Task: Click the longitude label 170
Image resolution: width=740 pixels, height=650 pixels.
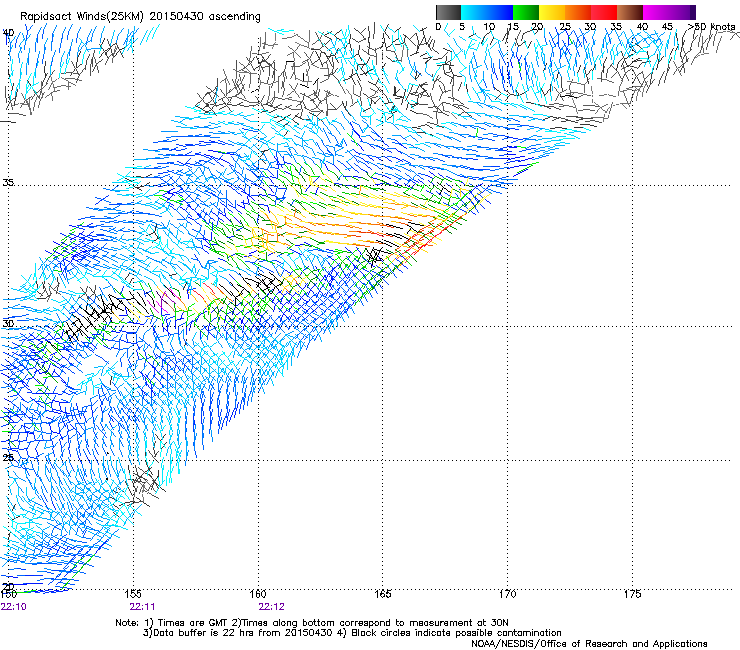Action: [507, 594]
